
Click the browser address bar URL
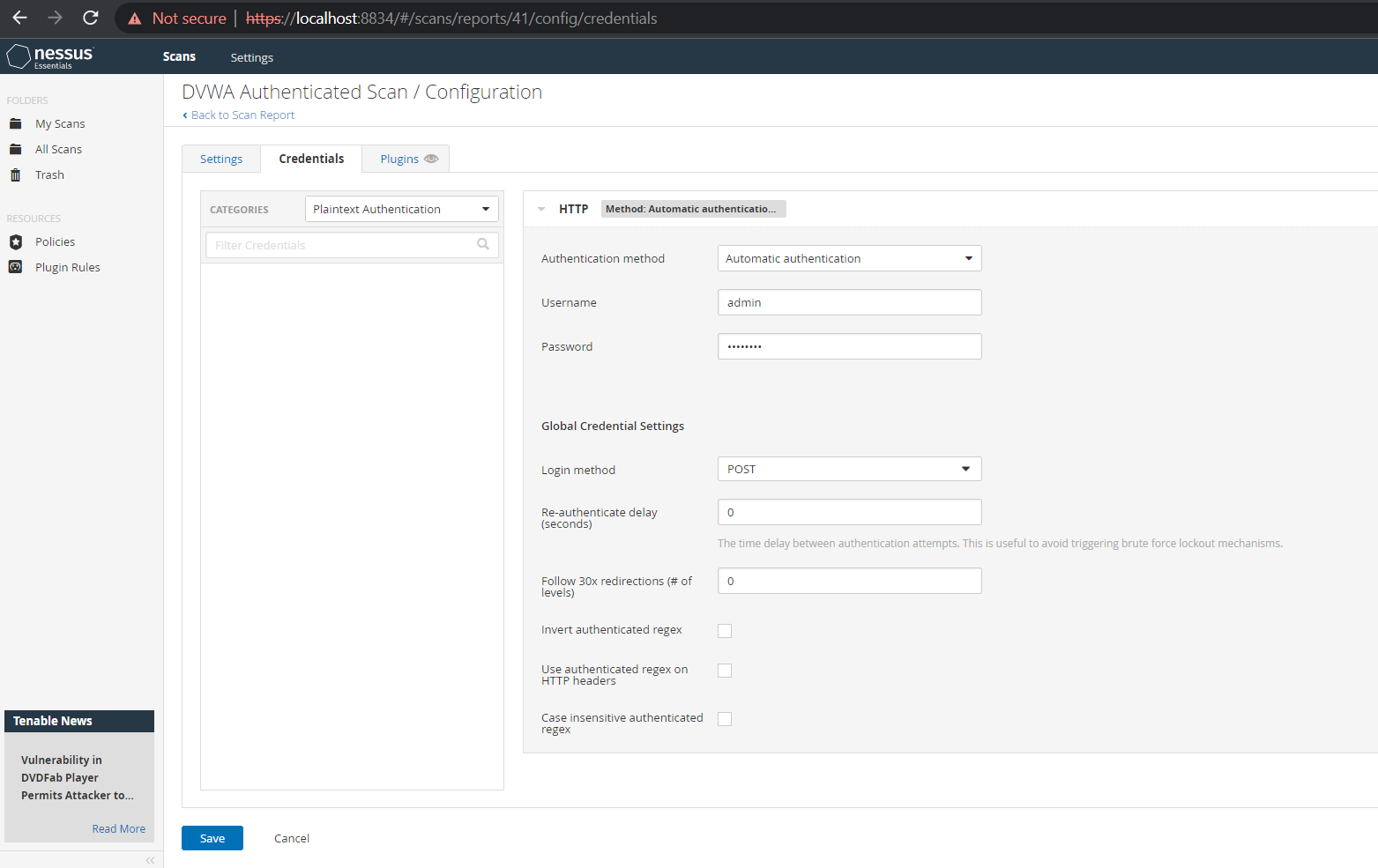pos(451,19)
